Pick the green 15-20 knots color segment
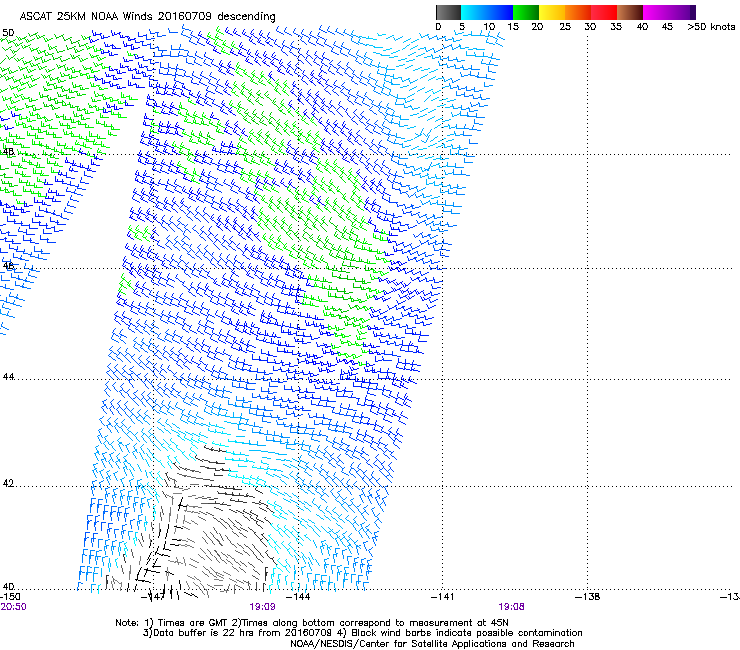The image size is (740, 650). [526, 12]
